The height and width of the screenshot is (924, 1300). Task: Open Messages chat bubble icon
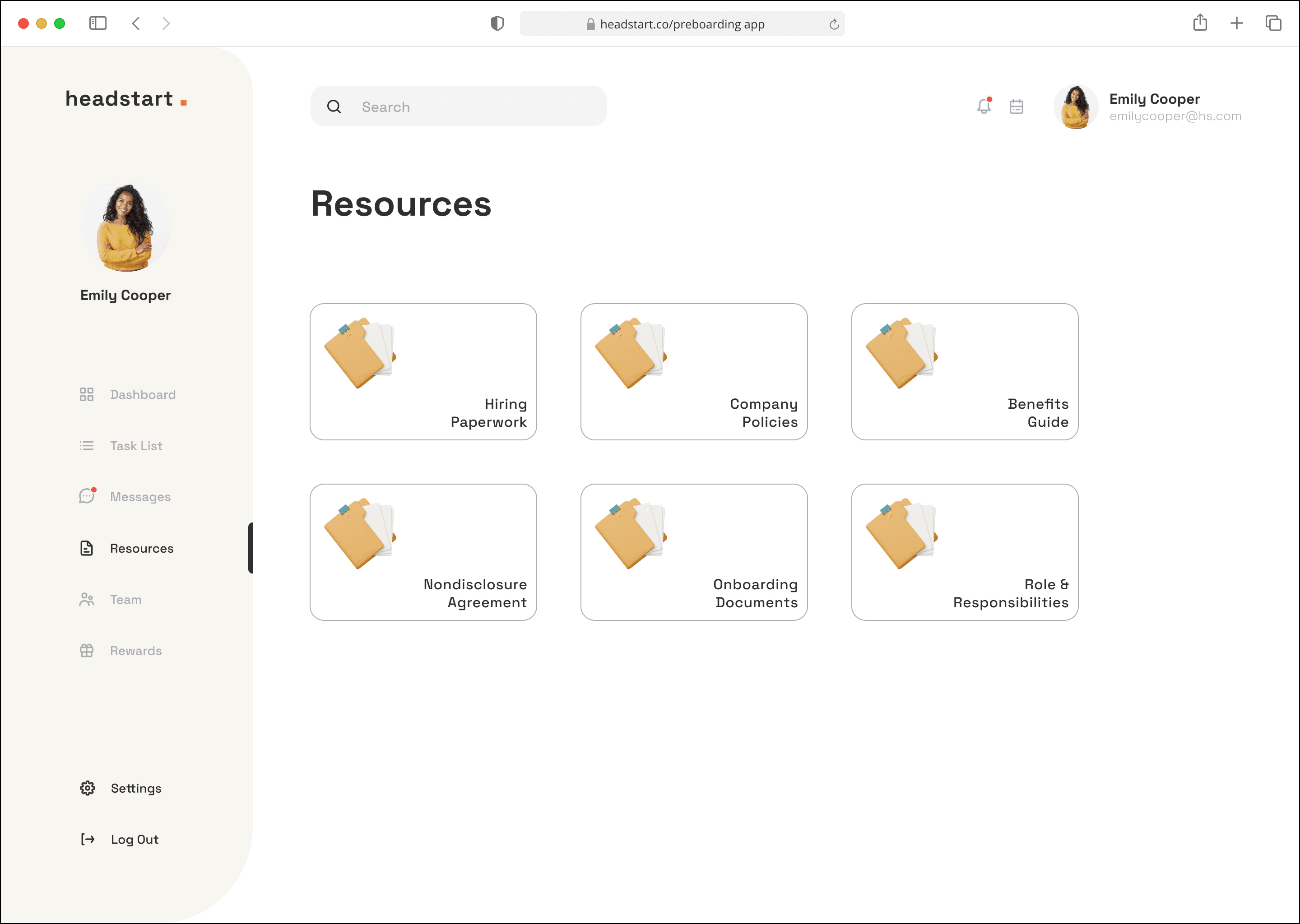pyautogui.click(x=87, y=497)
